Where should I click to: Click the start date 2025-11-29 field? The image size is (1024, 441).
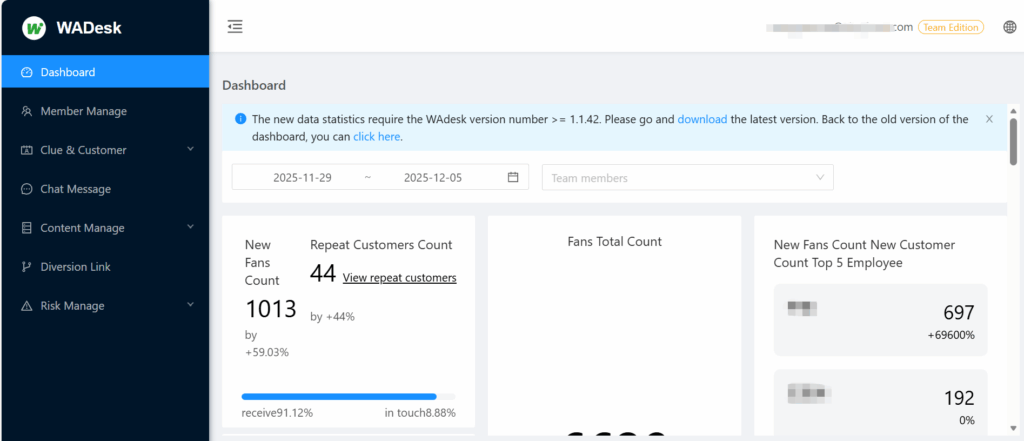pyautogui.click(x=302, y=178)
